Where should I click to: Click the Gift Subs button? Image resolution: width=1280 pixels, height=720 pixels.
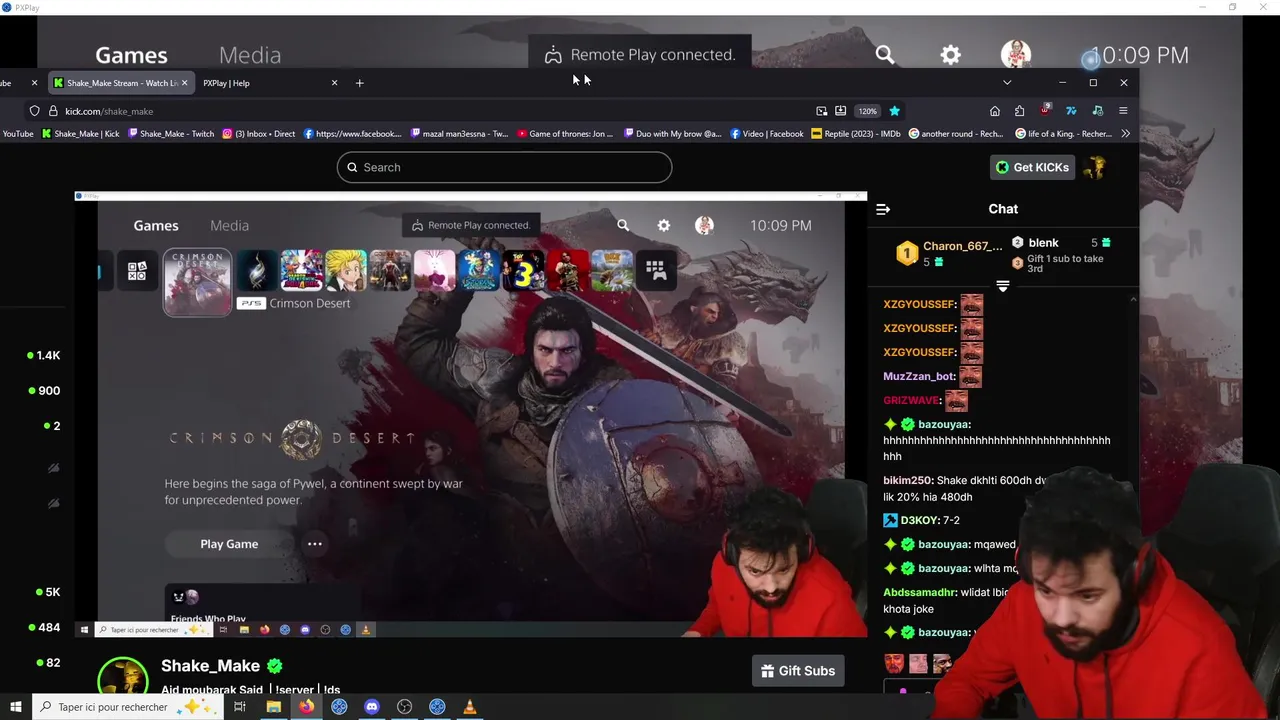[798, 671]
